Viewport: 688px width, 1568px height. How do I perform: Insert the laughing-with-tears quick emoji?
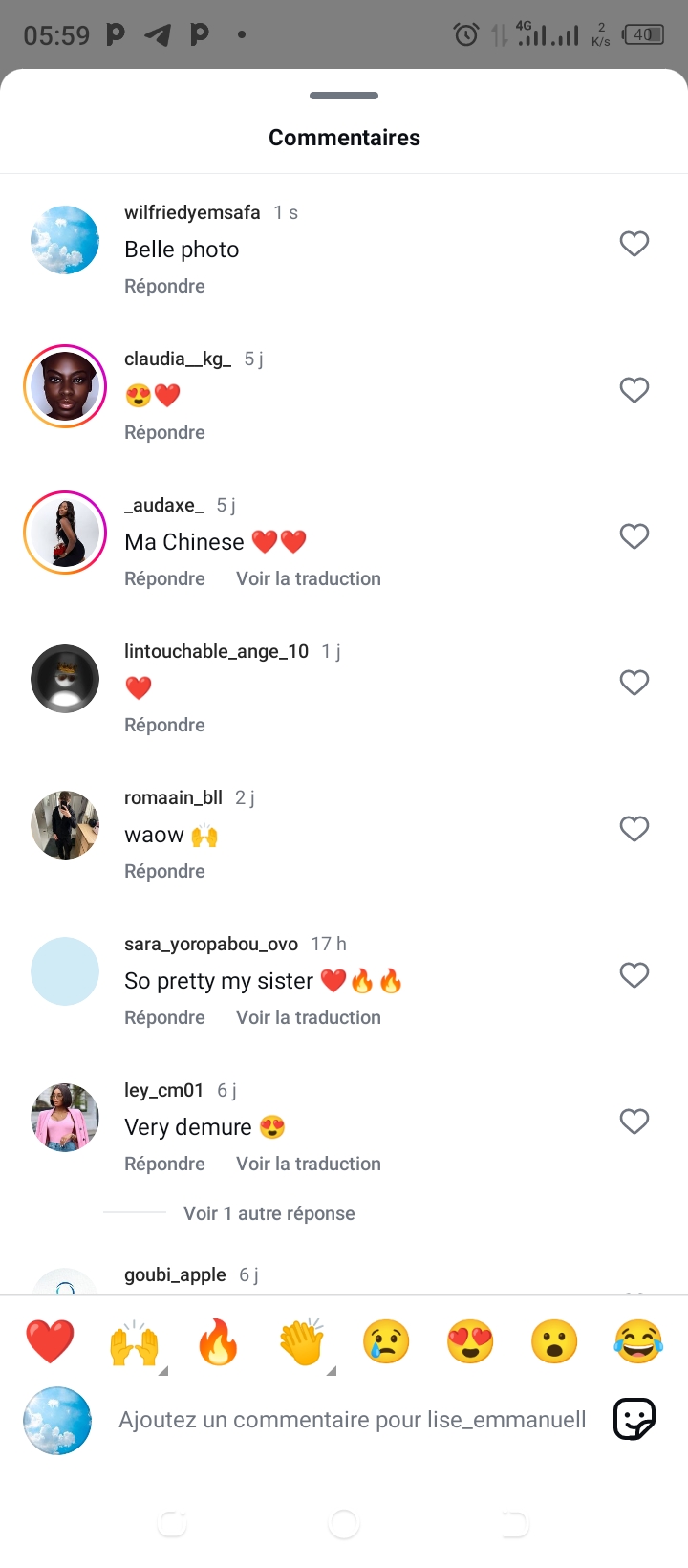click(x=638, y=1342)
